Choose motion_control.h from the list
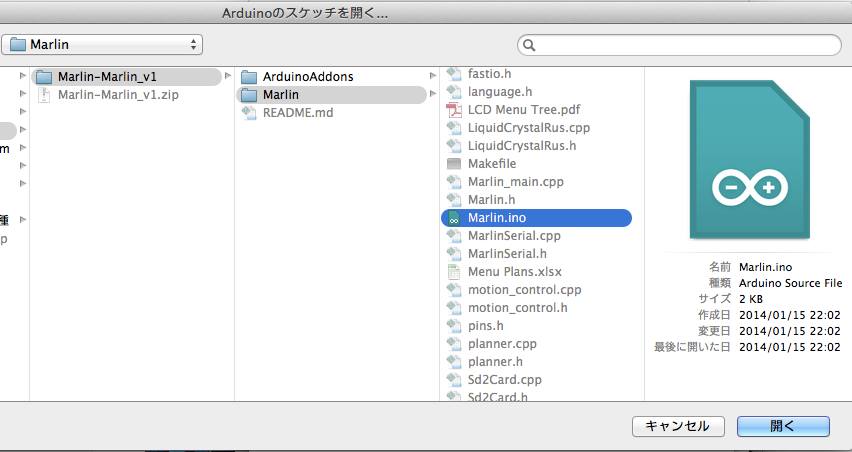 [x=517, y=308]
